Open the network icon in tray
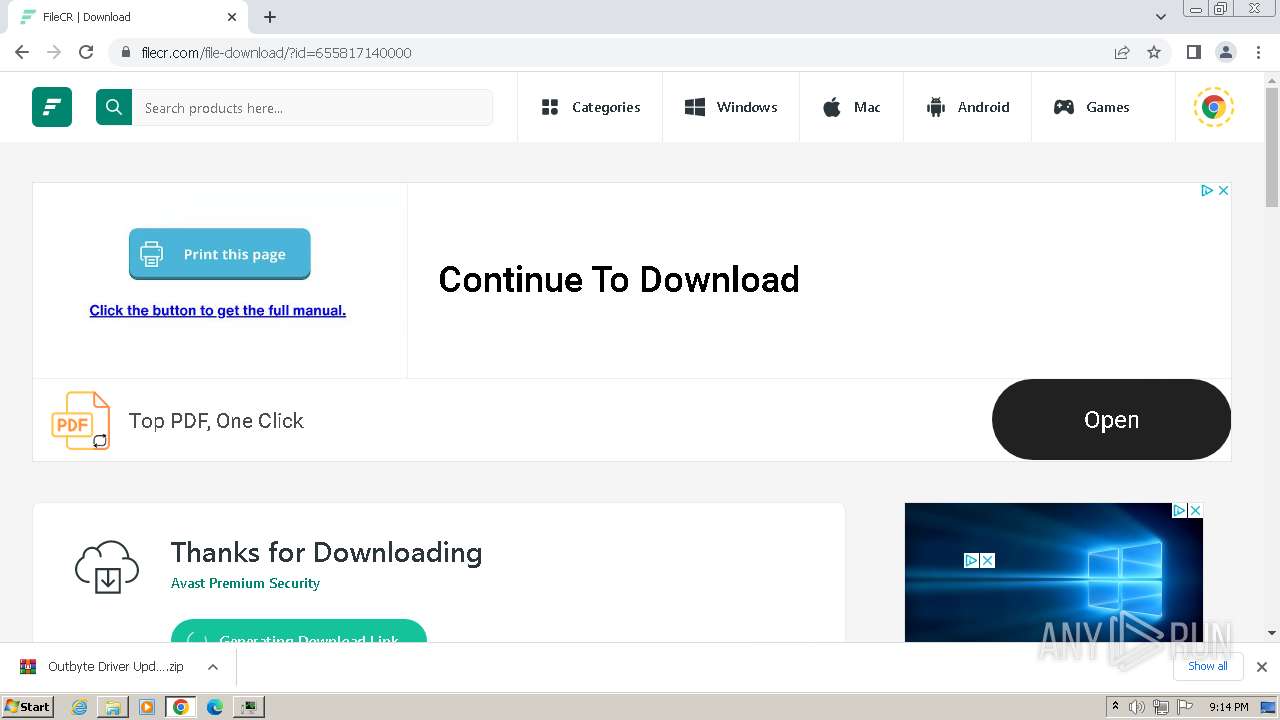The height and width of the screenshot is (720, 1280). (x=1161, y=707)
